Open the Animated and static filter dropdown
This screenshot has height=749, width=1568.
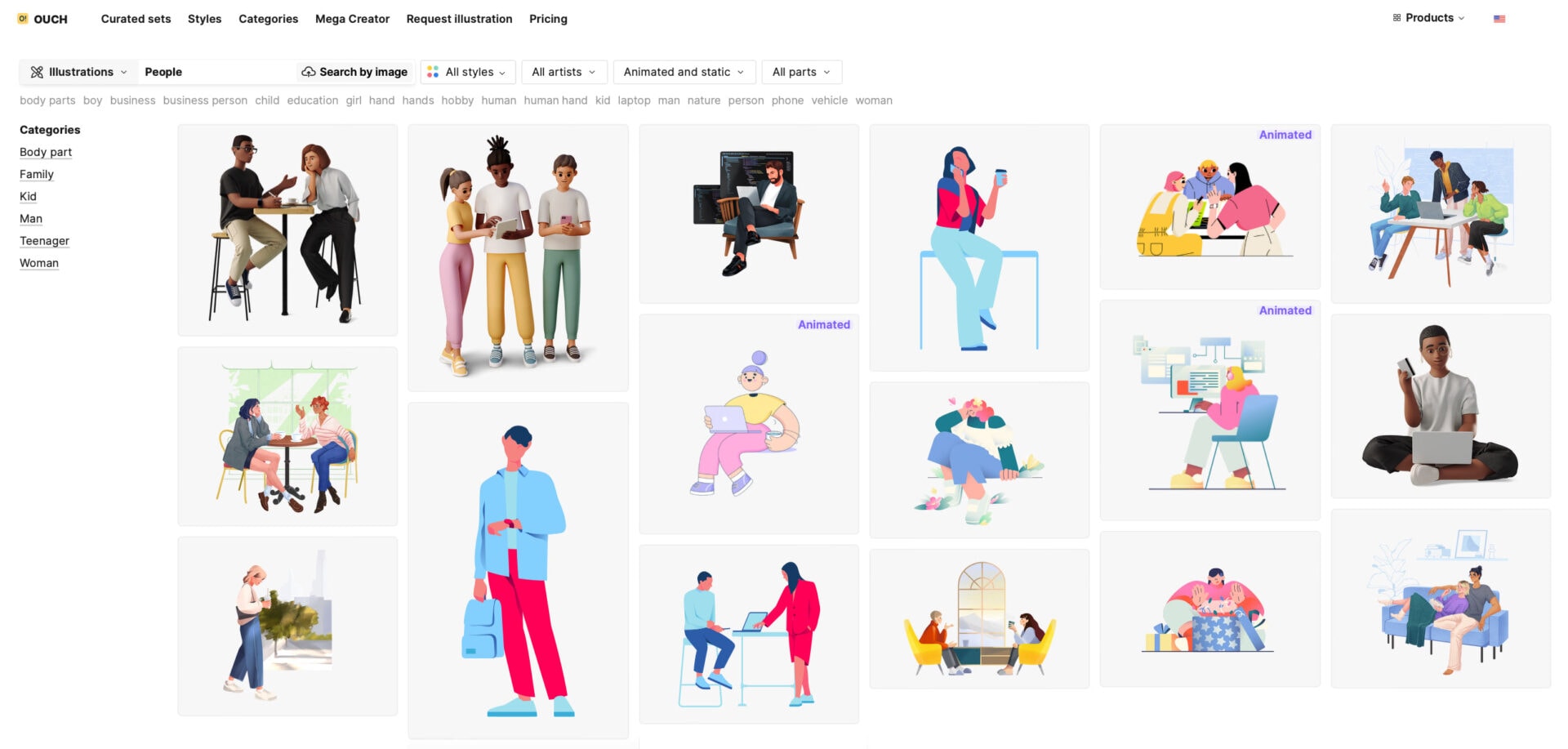tap(684, 72)
